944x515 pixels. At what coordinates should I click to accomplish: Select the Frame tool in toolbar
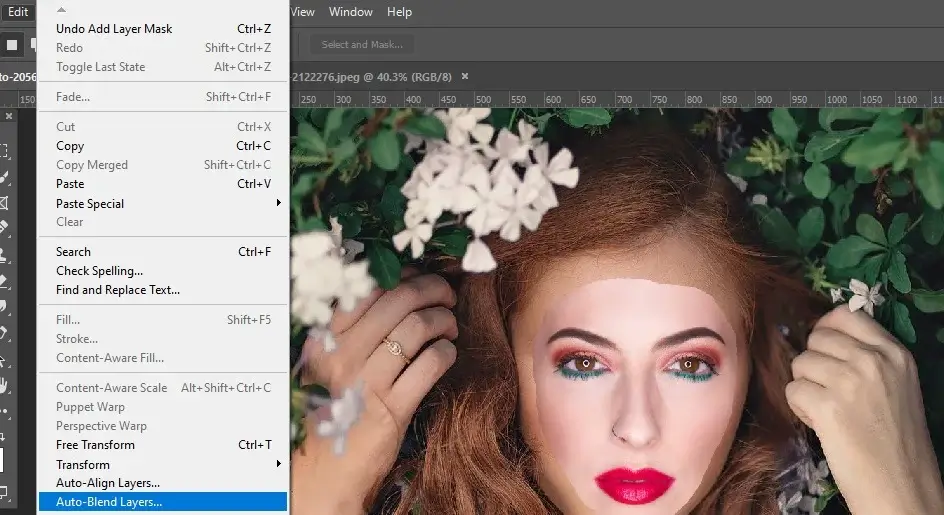coord(4,203)
